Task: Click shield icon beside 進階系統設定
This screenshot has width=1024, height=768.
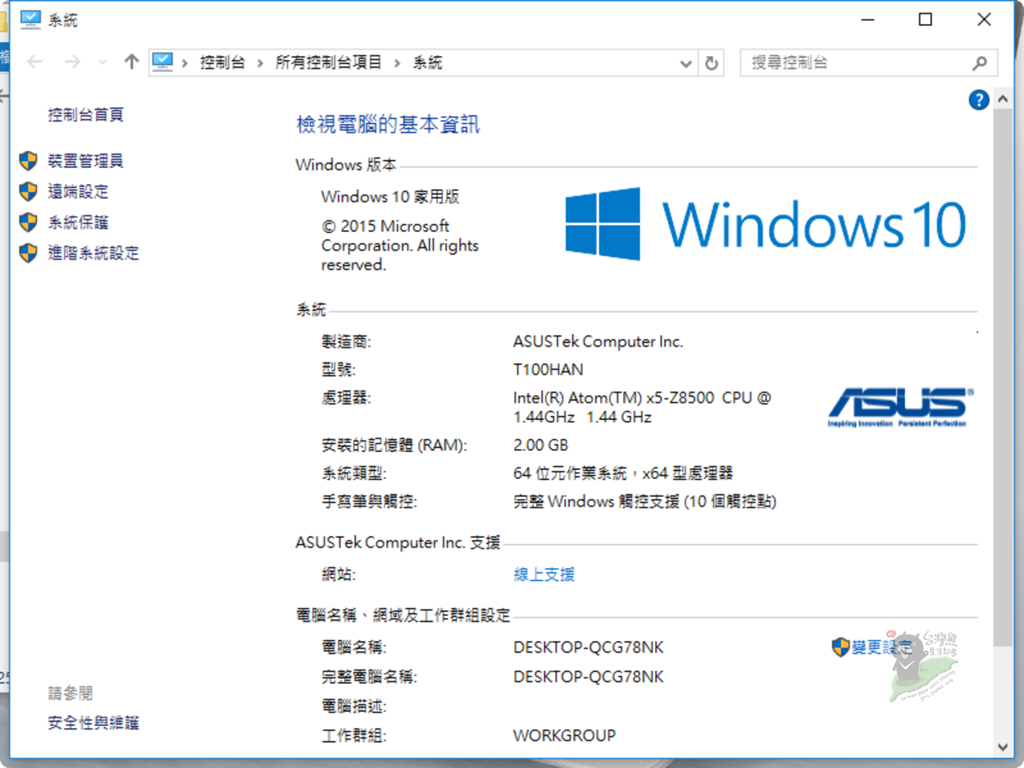Action: tap(28, 253)
